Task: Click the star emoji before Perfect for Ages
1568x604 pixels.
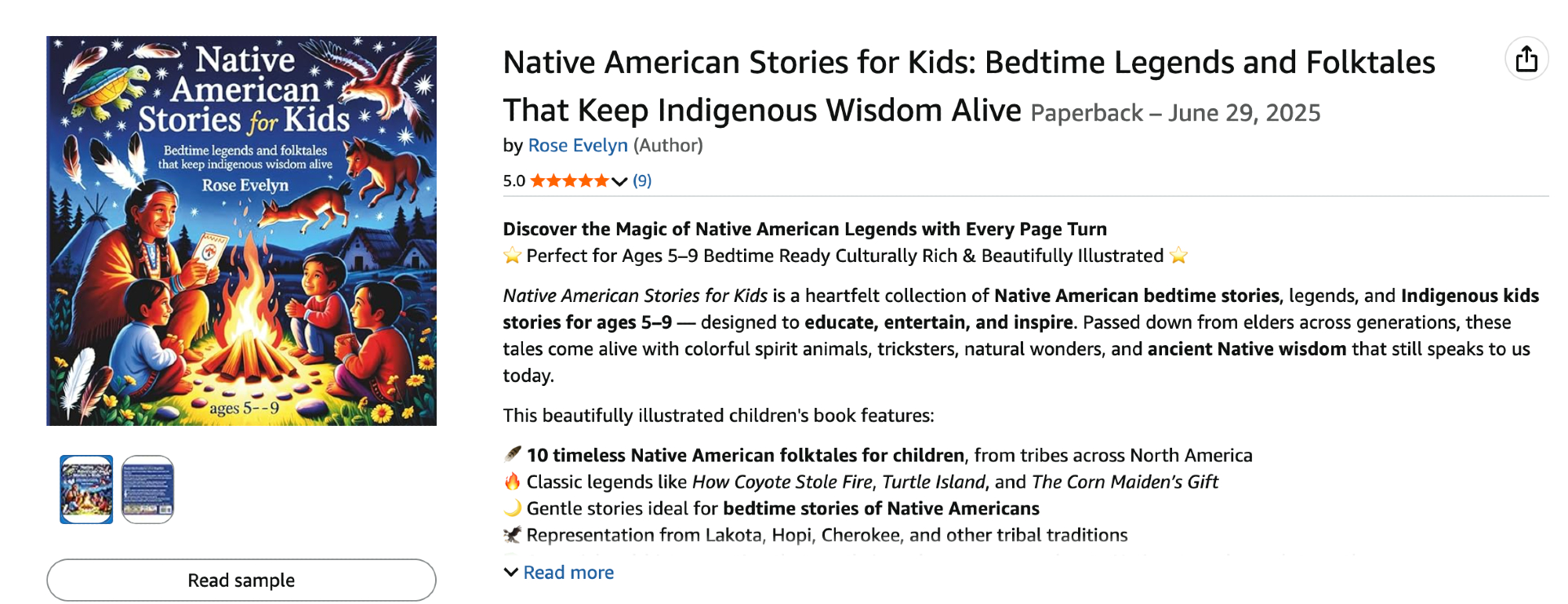Action: (513, 256)
